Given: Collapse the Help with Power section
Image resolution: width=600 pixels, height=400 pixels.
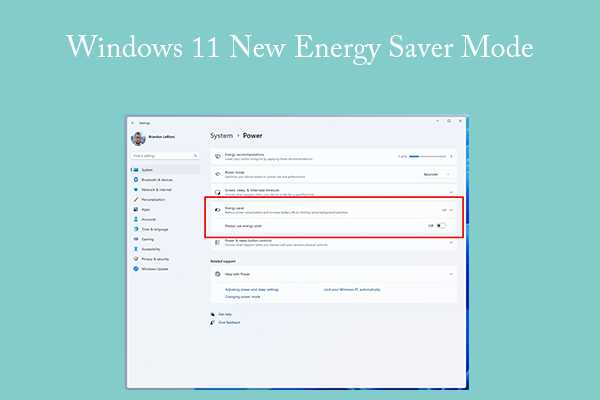Looking at the screenshot, I should pos(452,273).
